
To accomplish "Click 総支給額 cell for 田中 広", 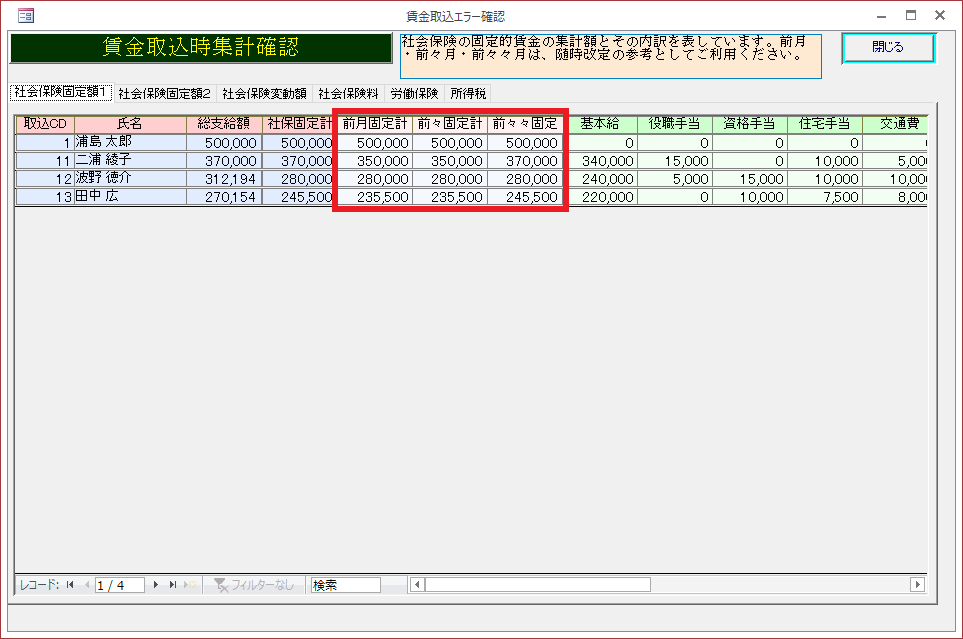I will tap(224, 197).
